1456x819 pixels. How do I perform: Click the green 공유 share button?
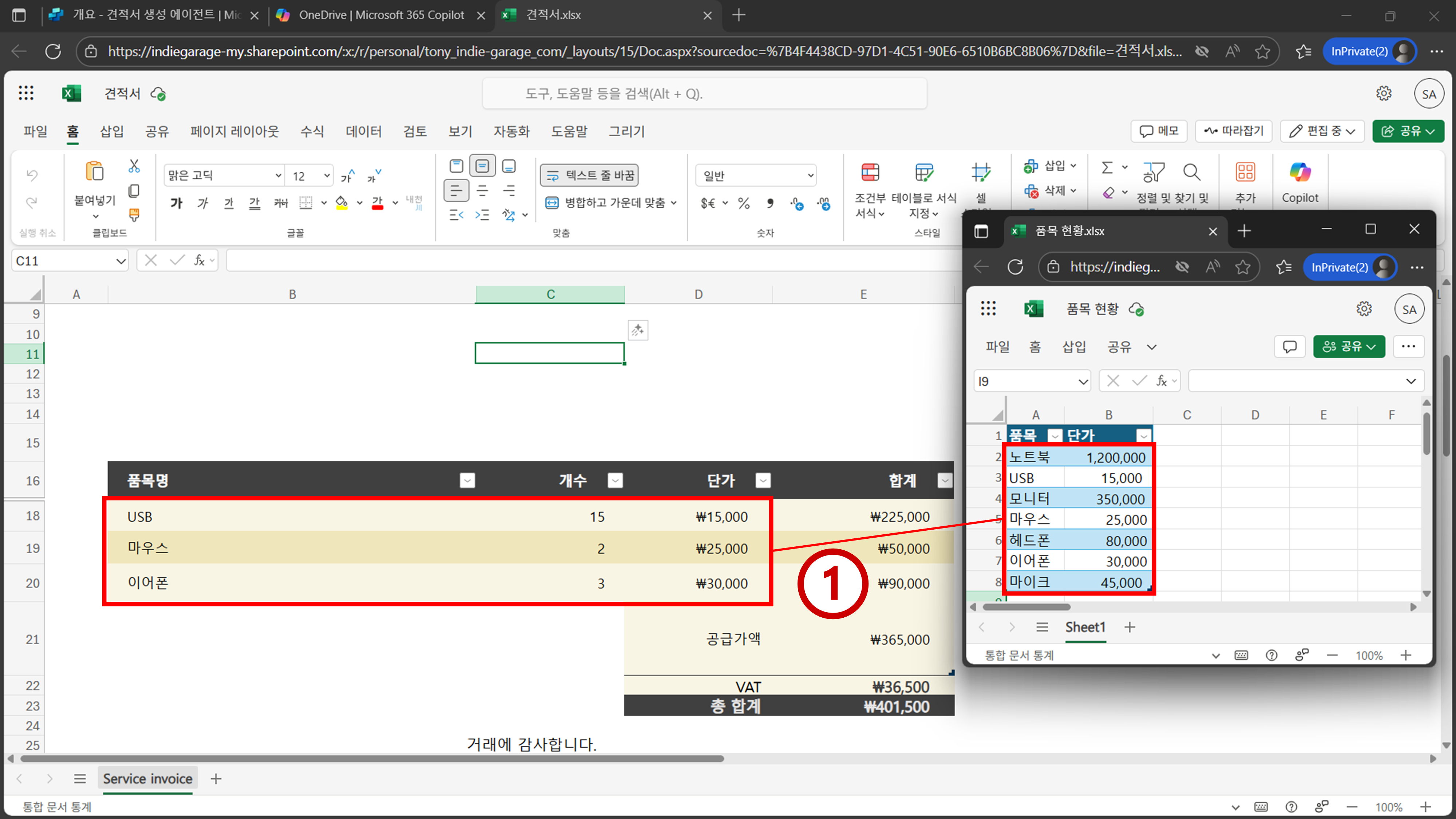click(x=1407, y=131)
